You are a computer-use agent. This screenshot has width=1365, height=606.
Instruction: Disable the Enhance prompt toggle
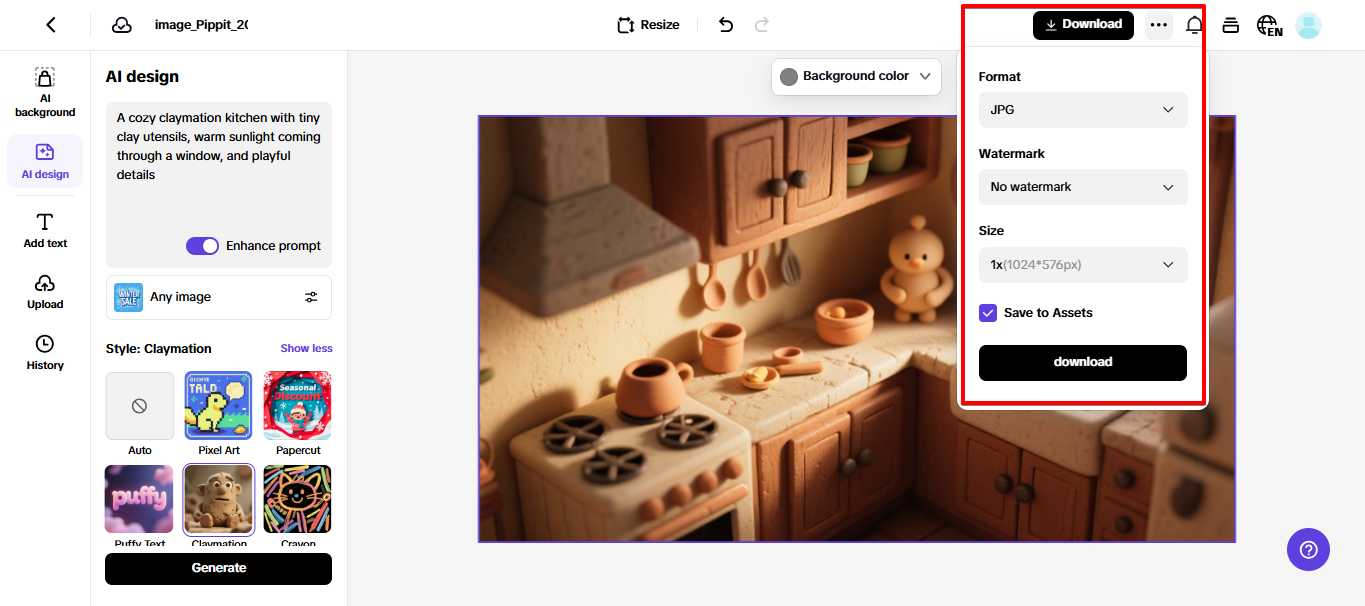[202, 245]
